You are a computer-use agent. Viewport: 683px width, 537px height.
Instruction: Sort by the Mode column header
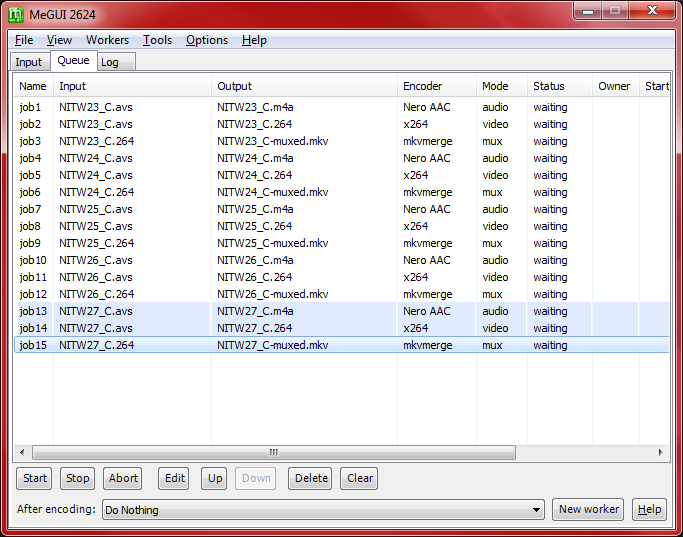pos(502,86)
